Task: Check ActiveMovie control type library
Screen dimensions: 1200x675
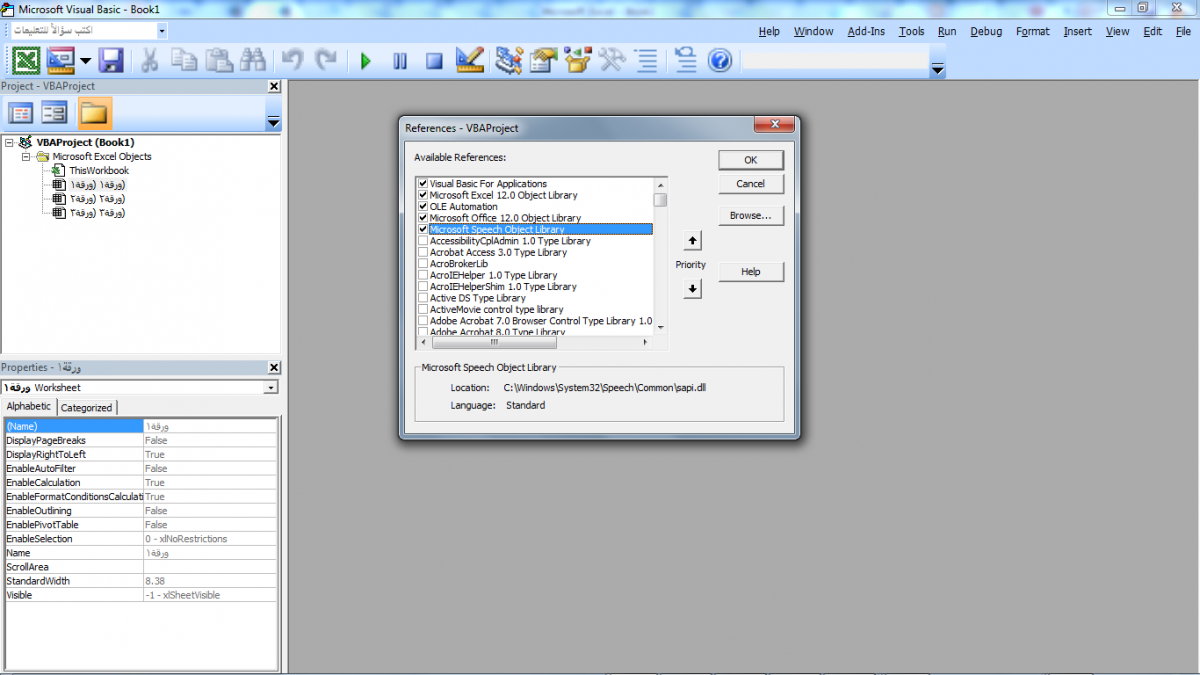Action: click(423, 309)
